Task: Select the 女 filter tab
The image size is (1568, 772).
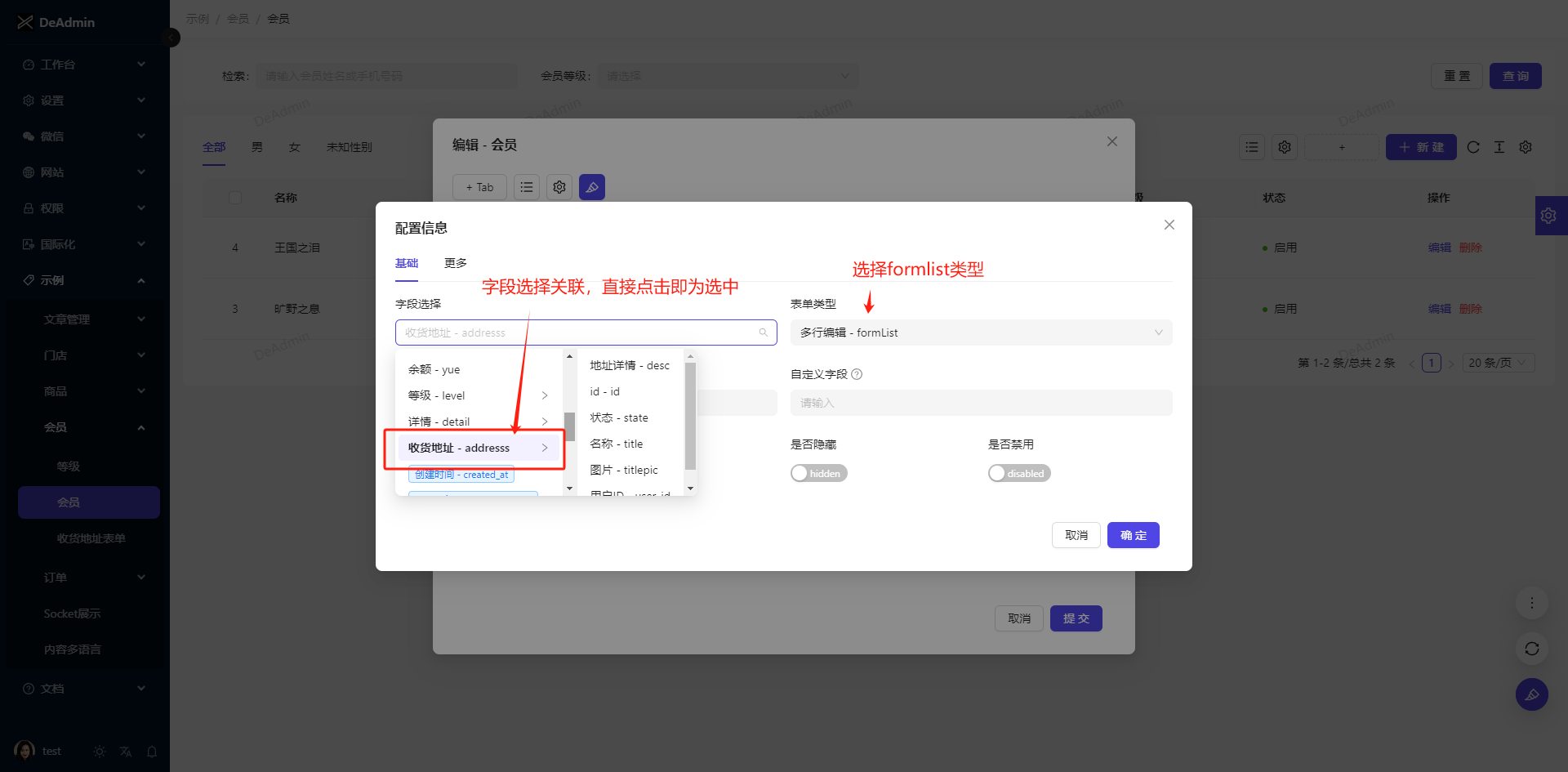Action: point(295,147)
